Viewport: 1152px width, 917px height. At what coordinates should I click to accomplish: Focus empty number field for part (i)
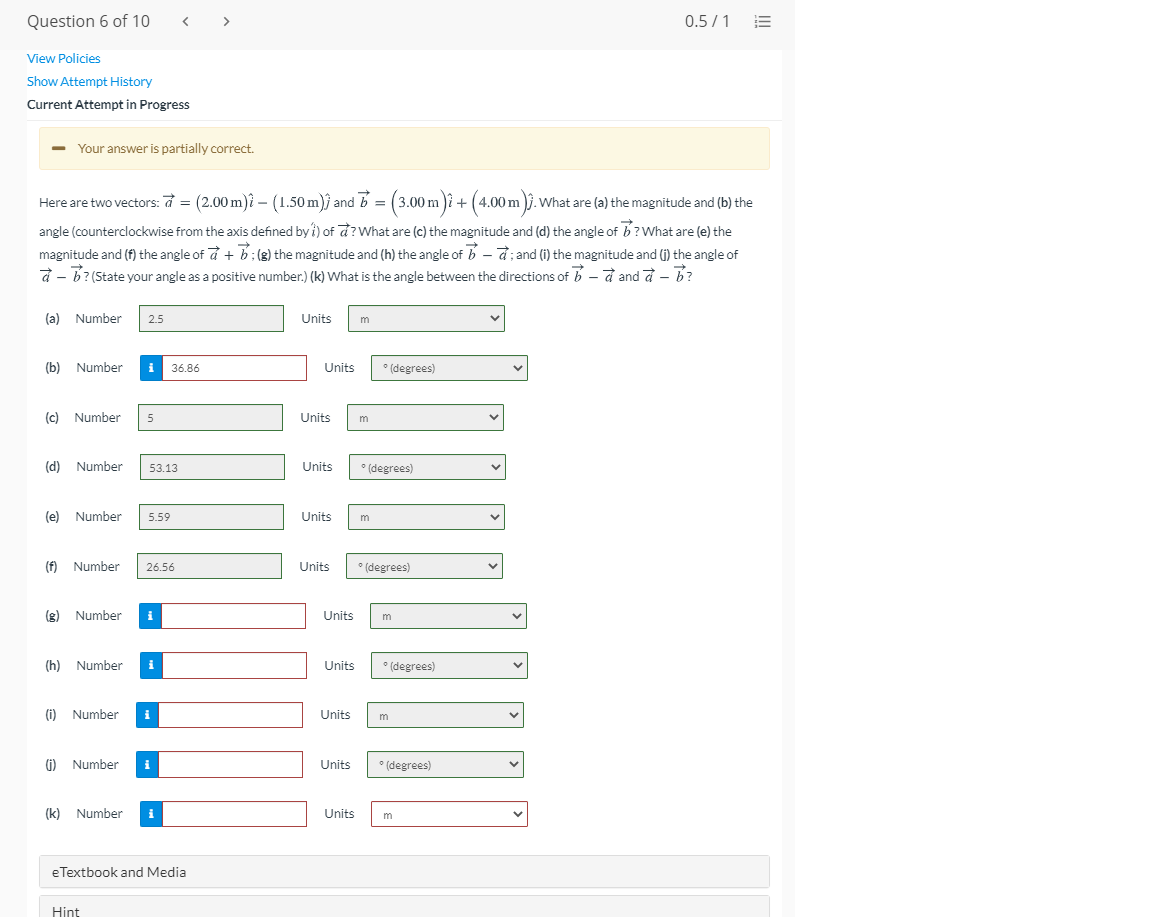231,715
